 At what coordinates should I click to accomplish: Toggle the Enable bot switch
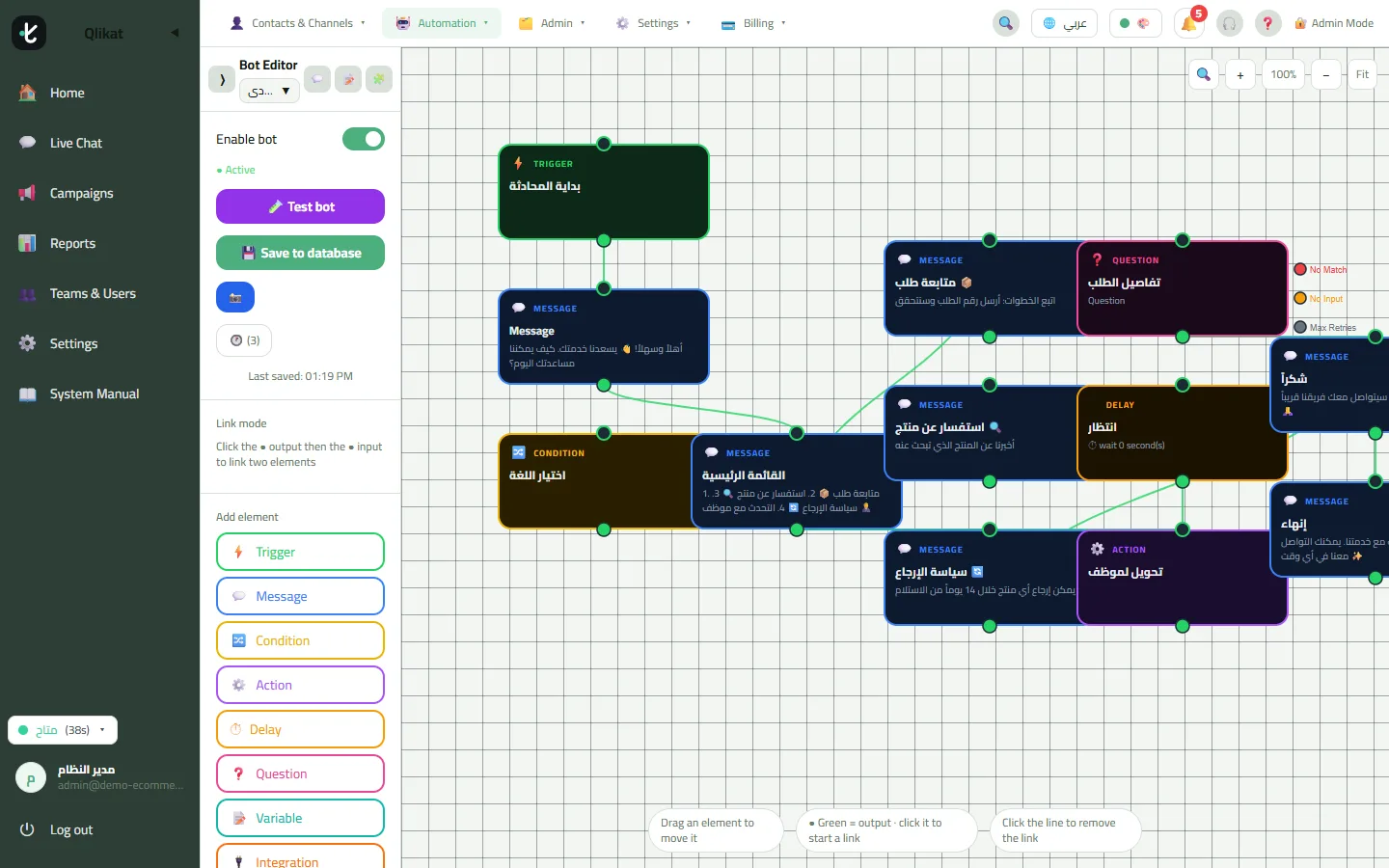point(364,139)
